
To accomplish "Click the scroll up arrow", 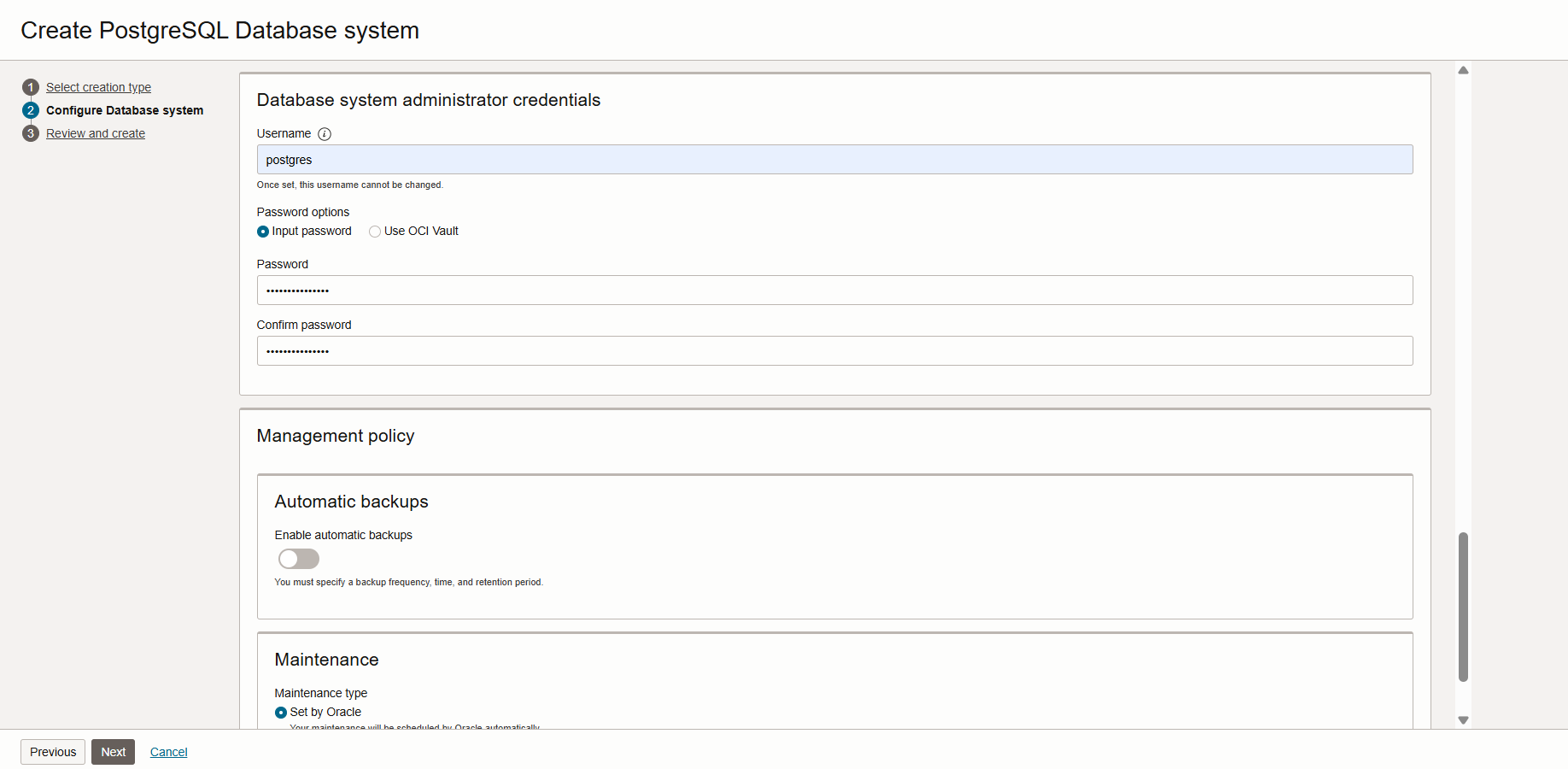I will [x=1463, y=70].
